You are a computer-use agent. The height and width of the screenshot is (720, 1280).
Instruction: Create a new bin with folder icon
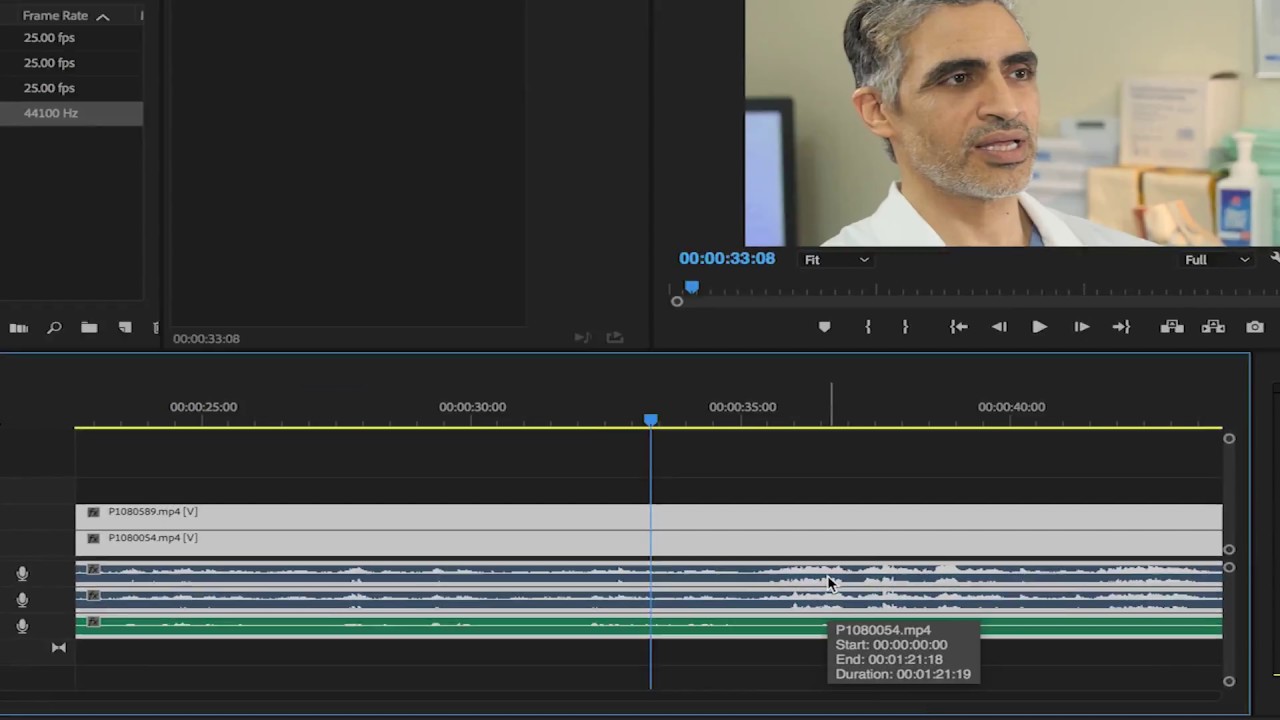(89, 327)
